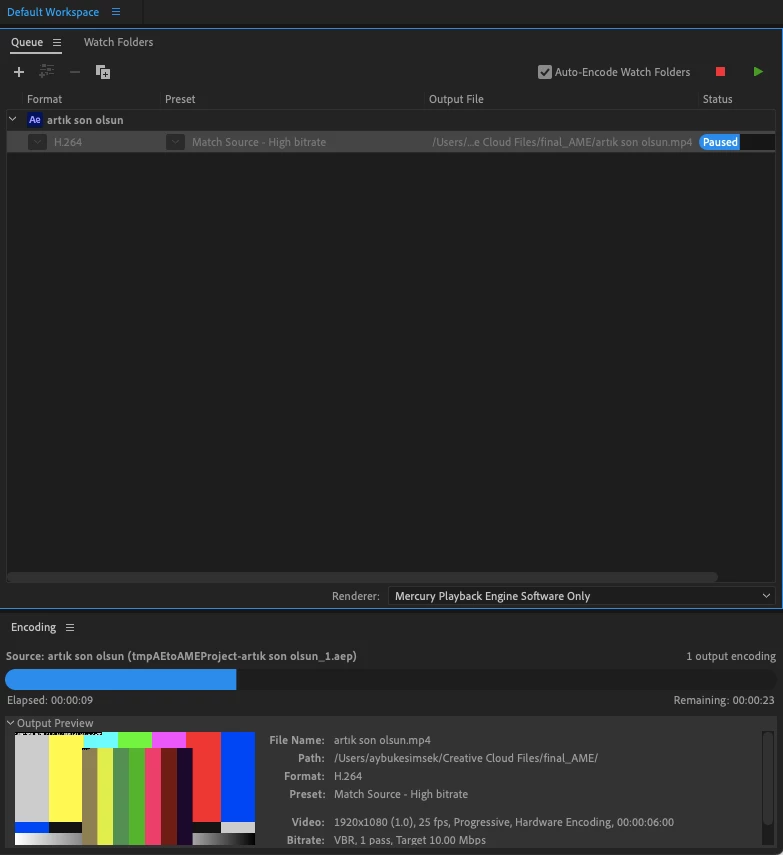Image resolution: width=783 pixels, height=855 pixels.
Task: Click the Add Output icon
Action: (x=46, y=71)
